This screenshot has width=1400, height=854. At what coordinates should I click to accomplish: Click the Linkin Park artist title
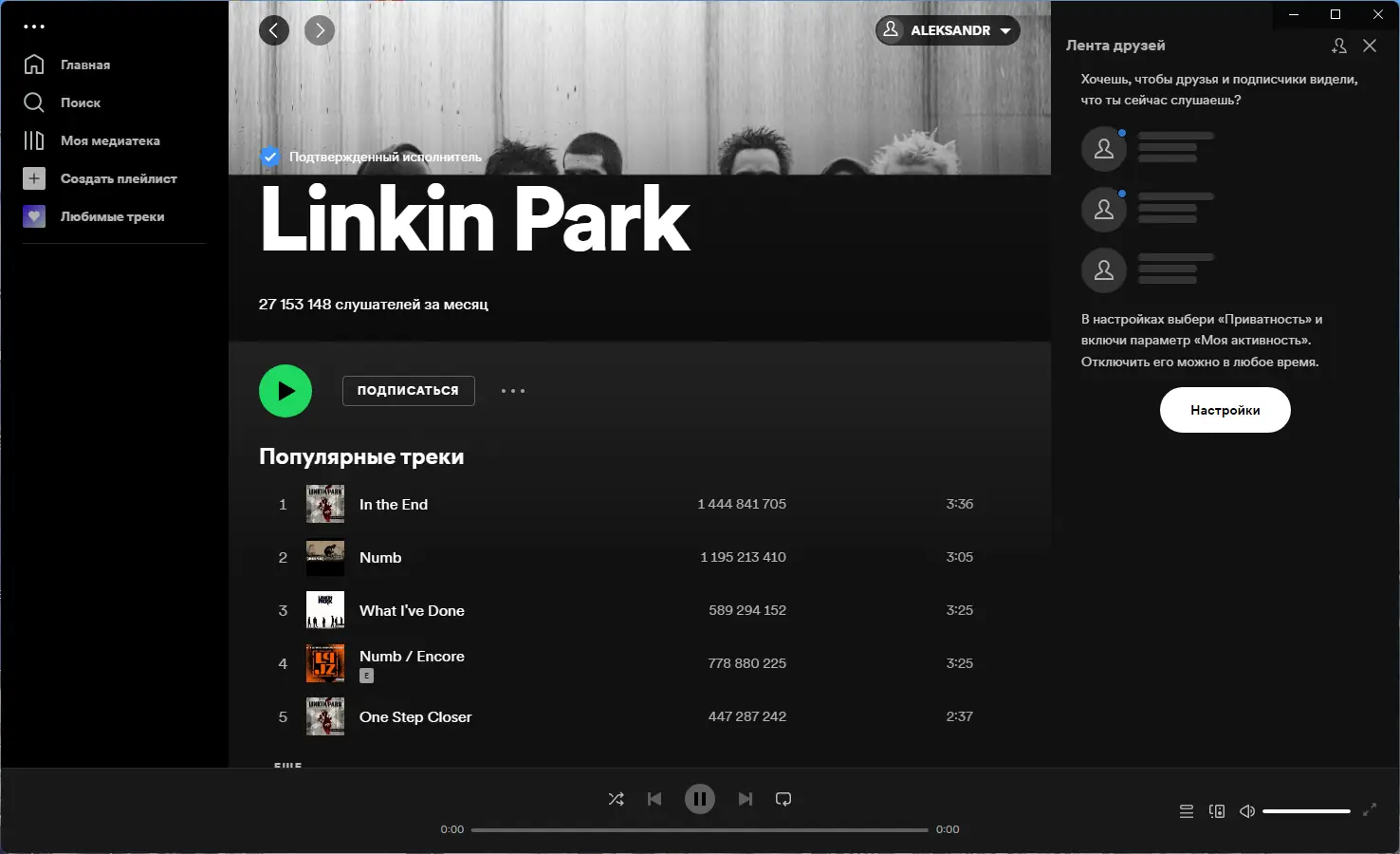point(475,219)
